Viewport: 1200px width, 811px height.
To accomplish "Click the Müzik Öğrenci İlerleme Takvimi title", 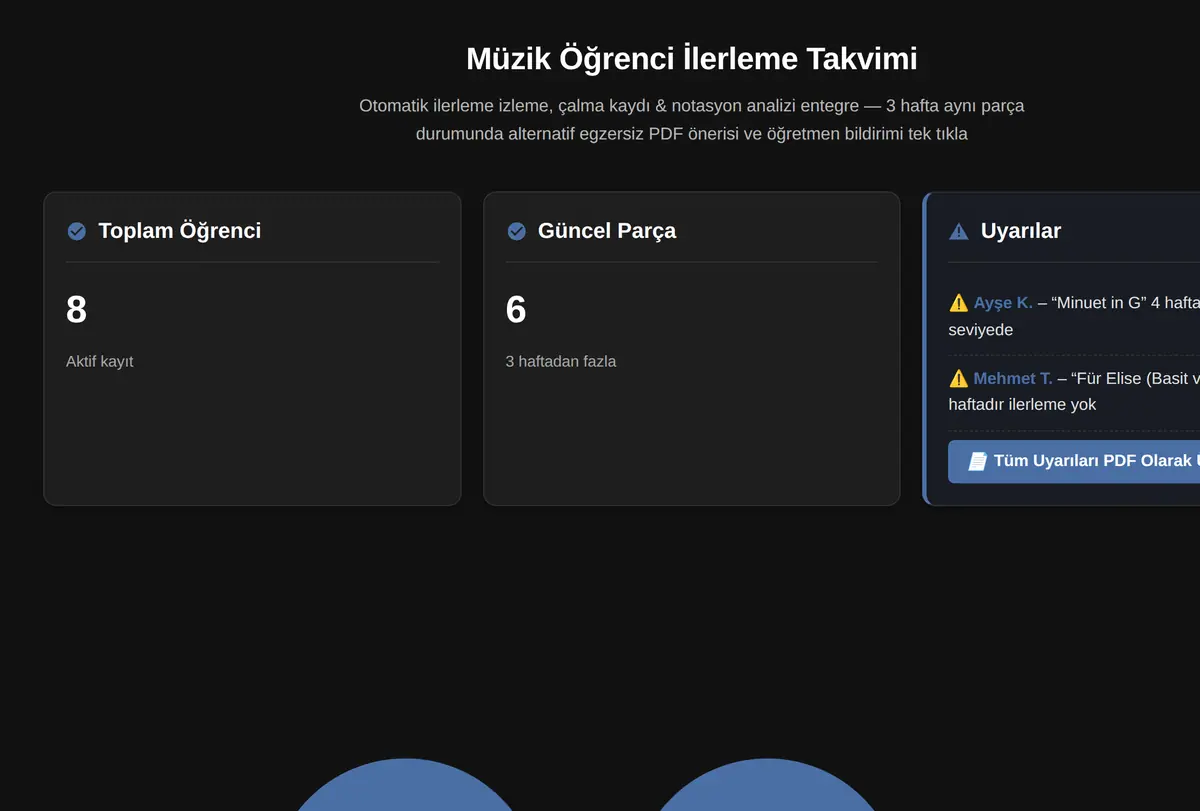I will click(x=692, y=59).
